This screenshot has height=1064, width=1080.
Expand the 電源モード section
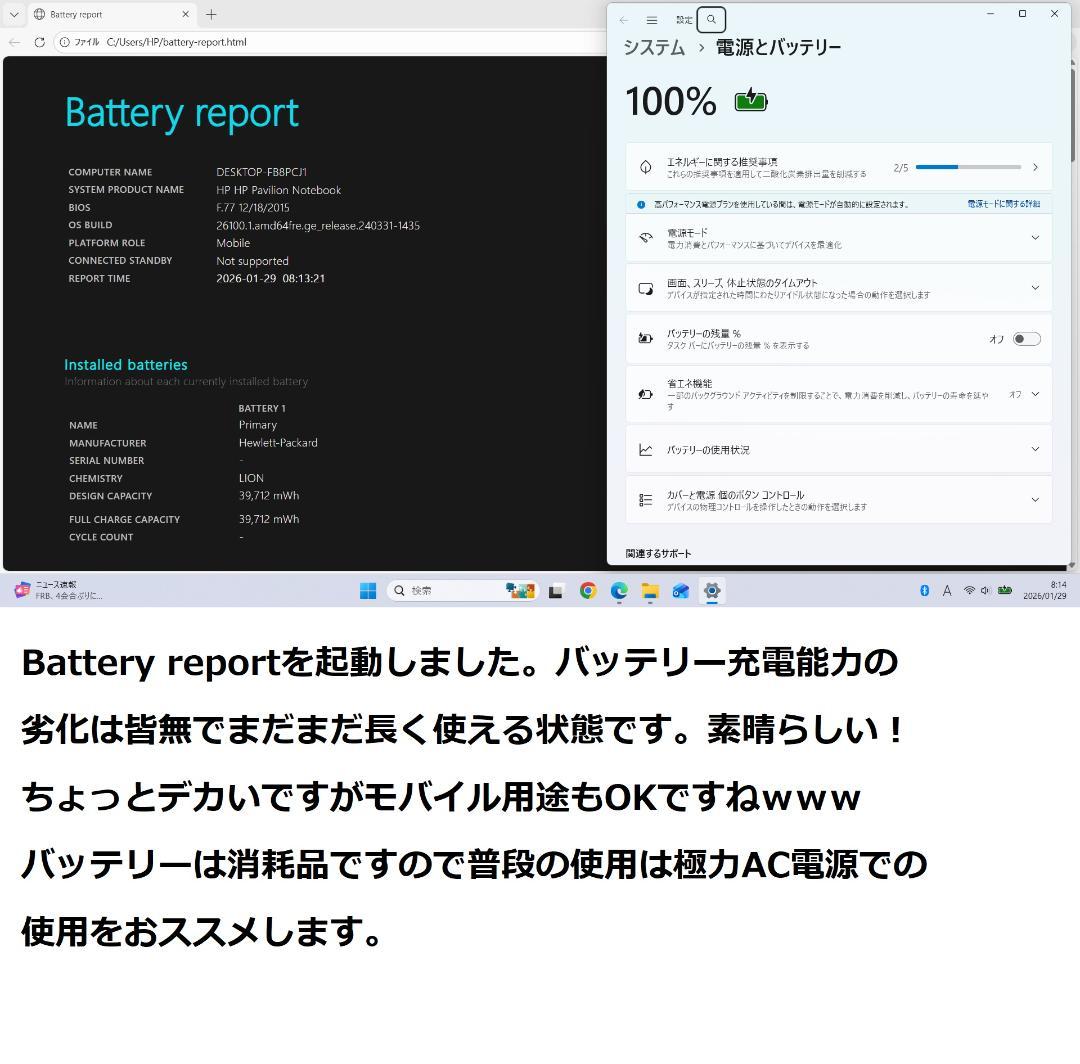[1035, 237]
